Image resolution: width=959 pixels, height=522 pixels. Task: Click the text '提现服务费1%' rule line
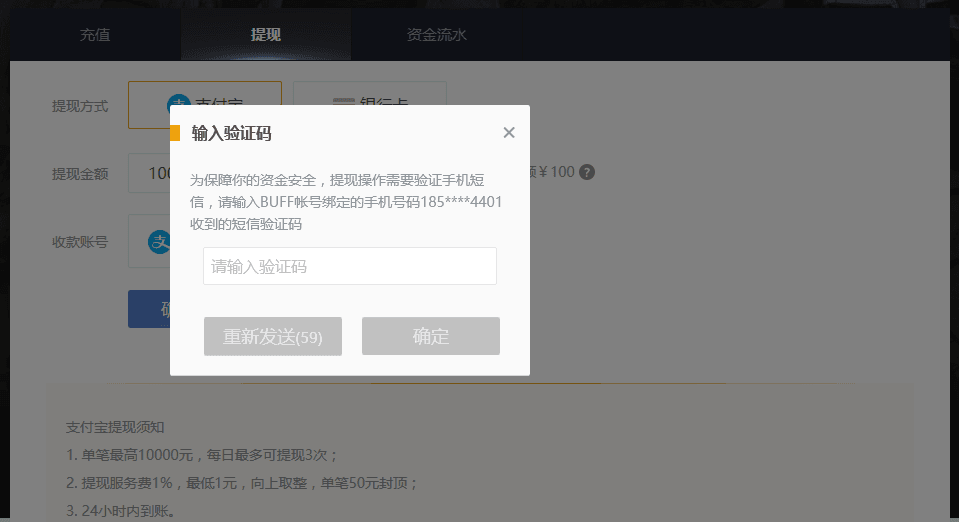242,483
